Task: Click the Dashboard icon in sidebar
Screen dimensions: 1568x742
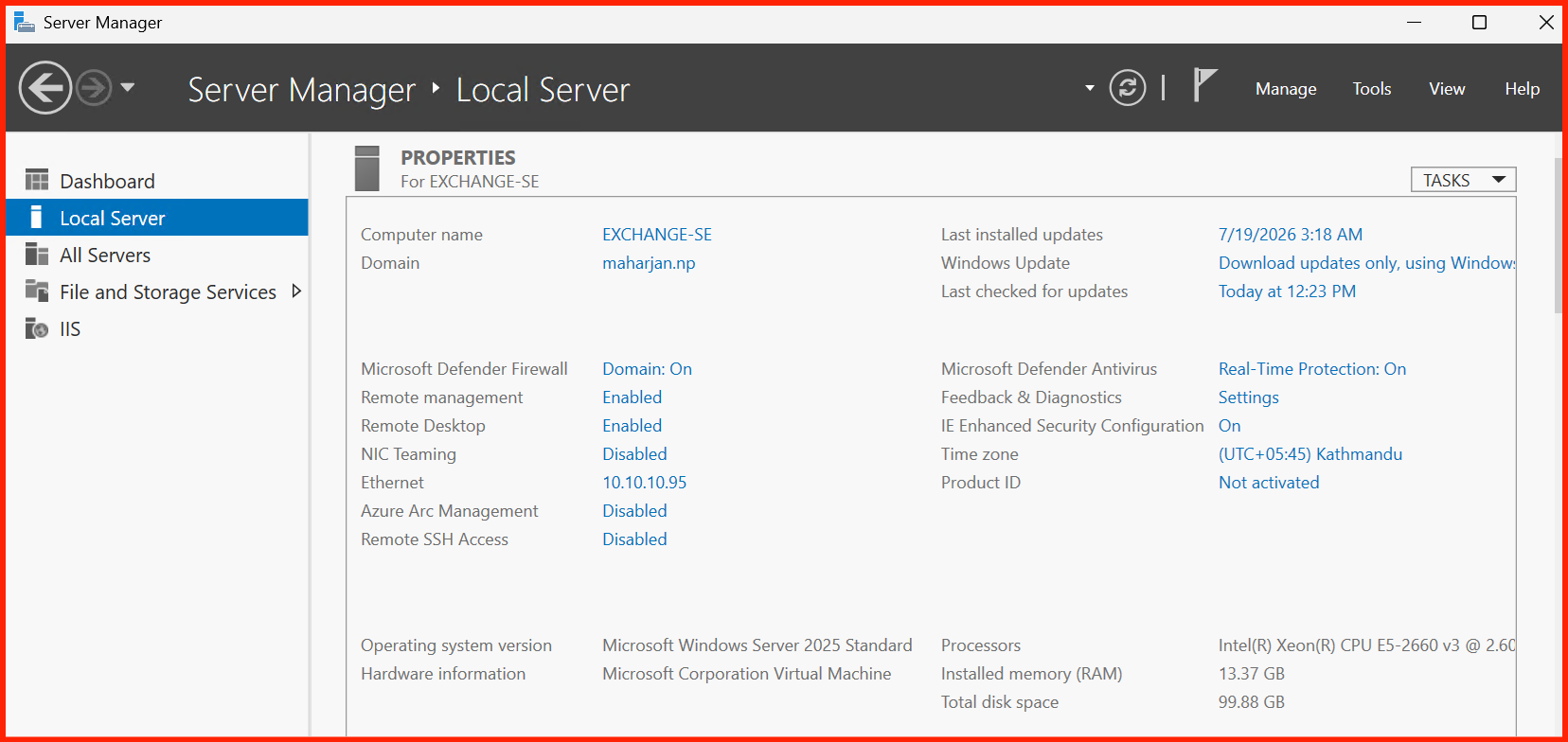Action: click(37, 180)
